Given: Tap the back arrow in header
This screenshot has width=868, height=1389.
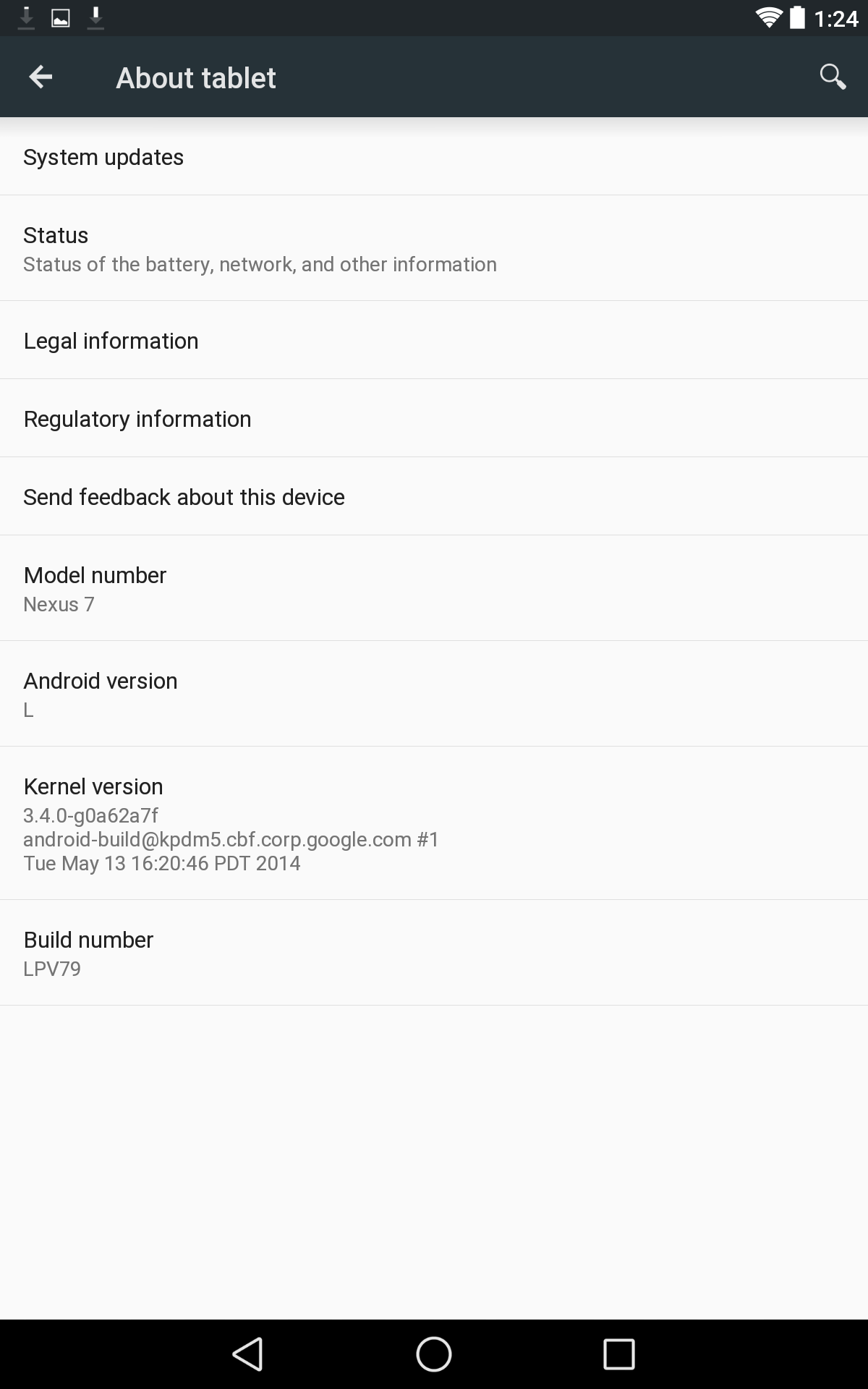Looking at the screenshot, I should [41, 77].
